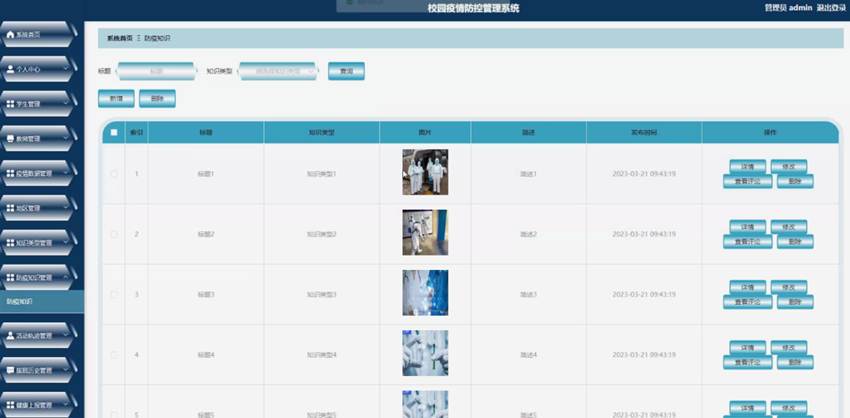The width and height of the screenshot is (850, 418).
Task: Click 查看评论 for row 标题1
Action: pos(748,182)
